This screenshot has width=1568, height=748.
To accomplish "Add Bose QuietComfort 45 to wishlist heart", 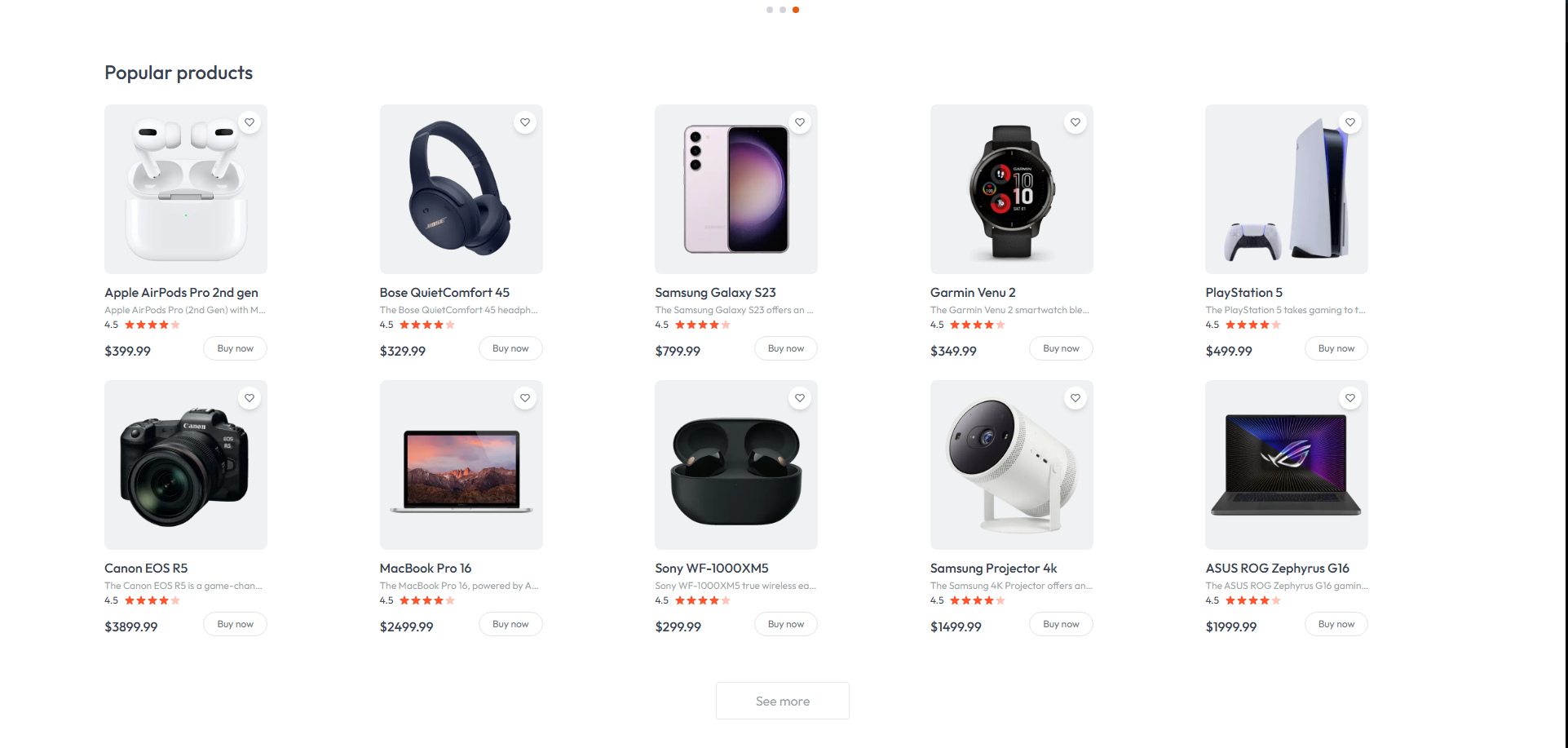I will [525, 122].
